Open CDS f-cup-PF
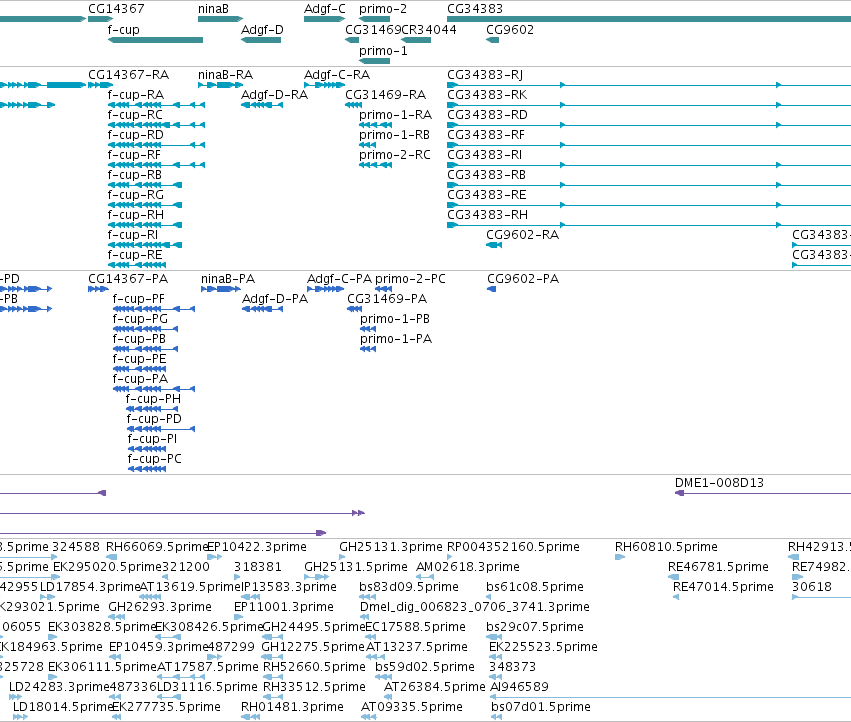The image size is (851, 722). [138, 300]
